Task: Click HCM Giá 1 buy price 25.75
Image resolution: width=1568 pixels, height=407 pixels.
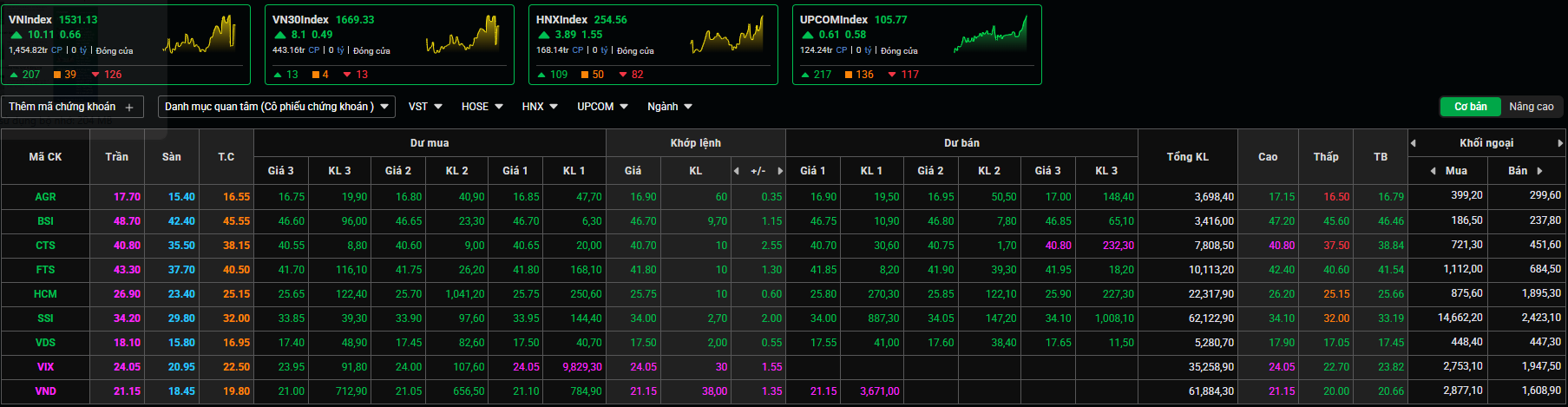Action: (x=526, y=294)
